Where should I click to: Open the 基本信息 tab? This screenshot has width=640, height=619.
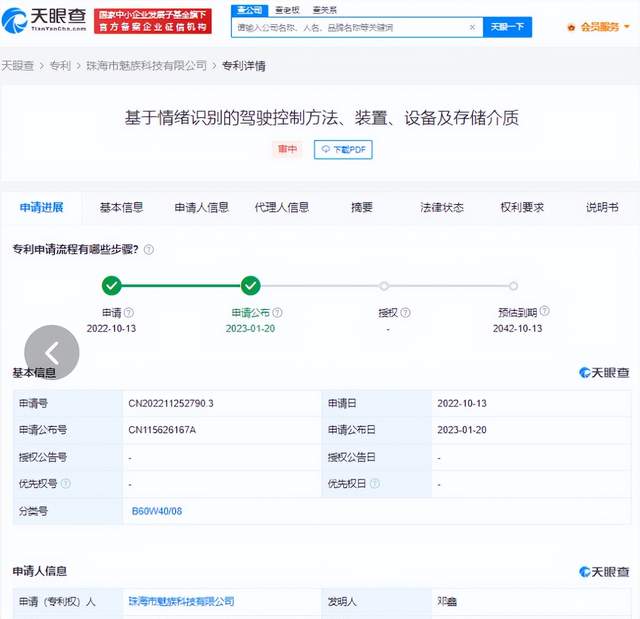click(x=122, y=208)
